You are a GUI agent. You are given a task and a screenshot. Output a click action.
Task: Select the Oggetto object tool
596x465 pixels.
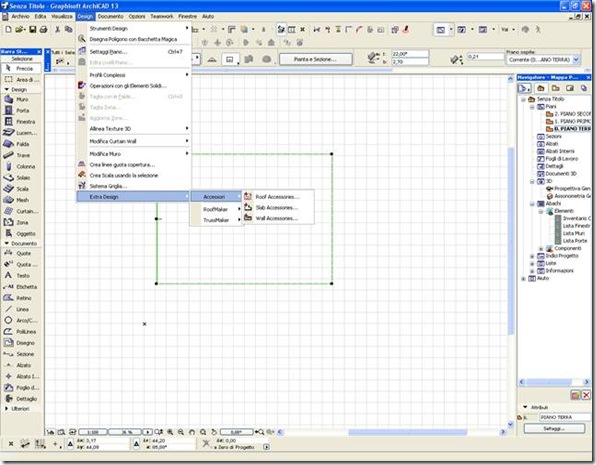pyautogui.click(x=21, y=233)
